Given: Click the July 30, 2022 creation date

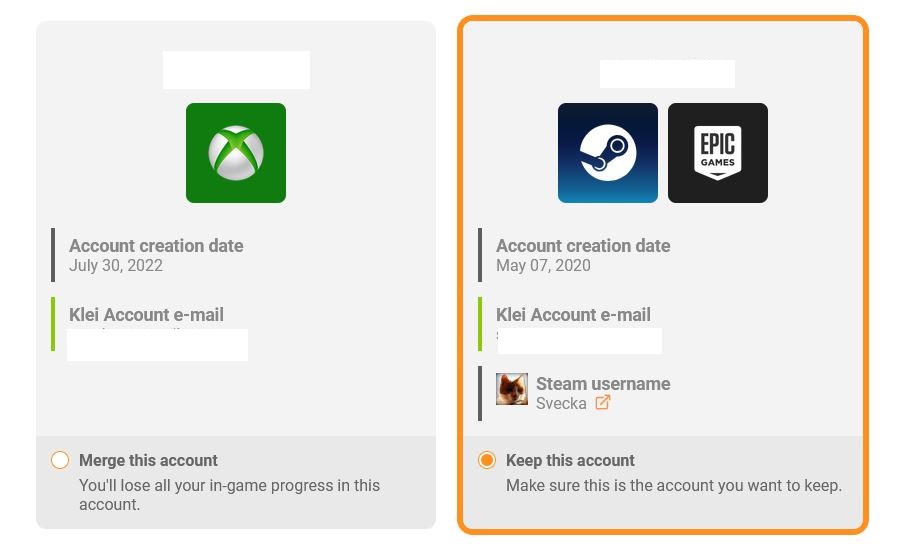Looking at the screenshot, I should pos(116,266).
